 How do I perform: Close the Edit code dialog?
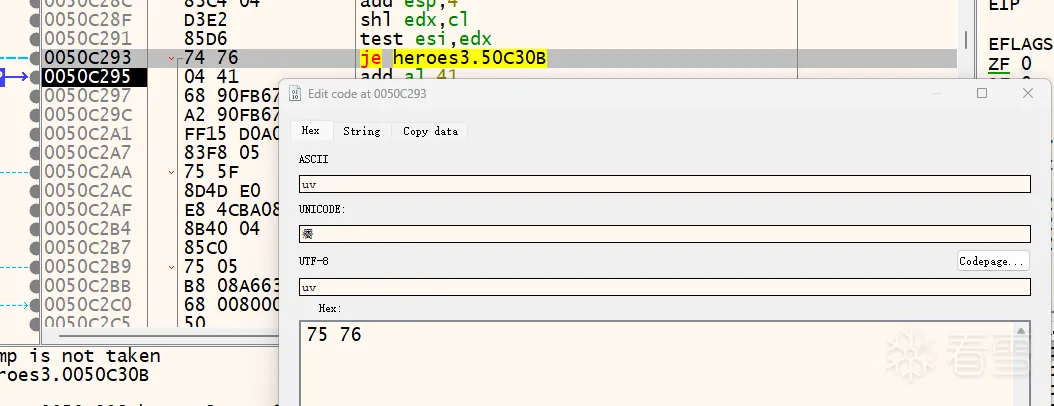(x=1027, y=93)
